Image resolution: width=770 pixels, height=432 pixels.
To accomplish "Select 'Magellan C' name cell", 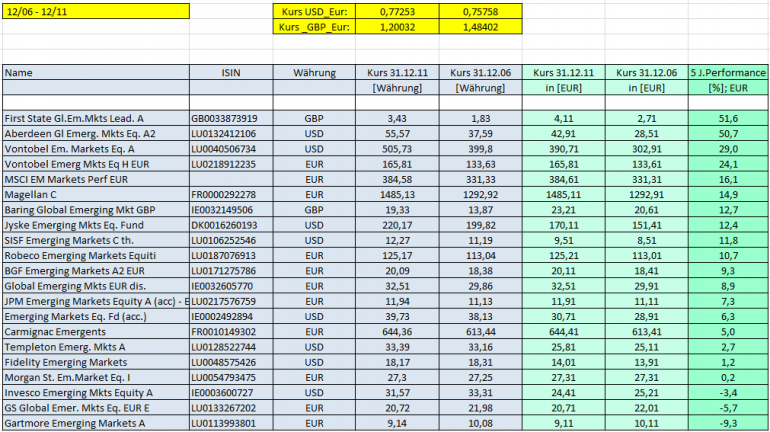I will pos(96,194).
